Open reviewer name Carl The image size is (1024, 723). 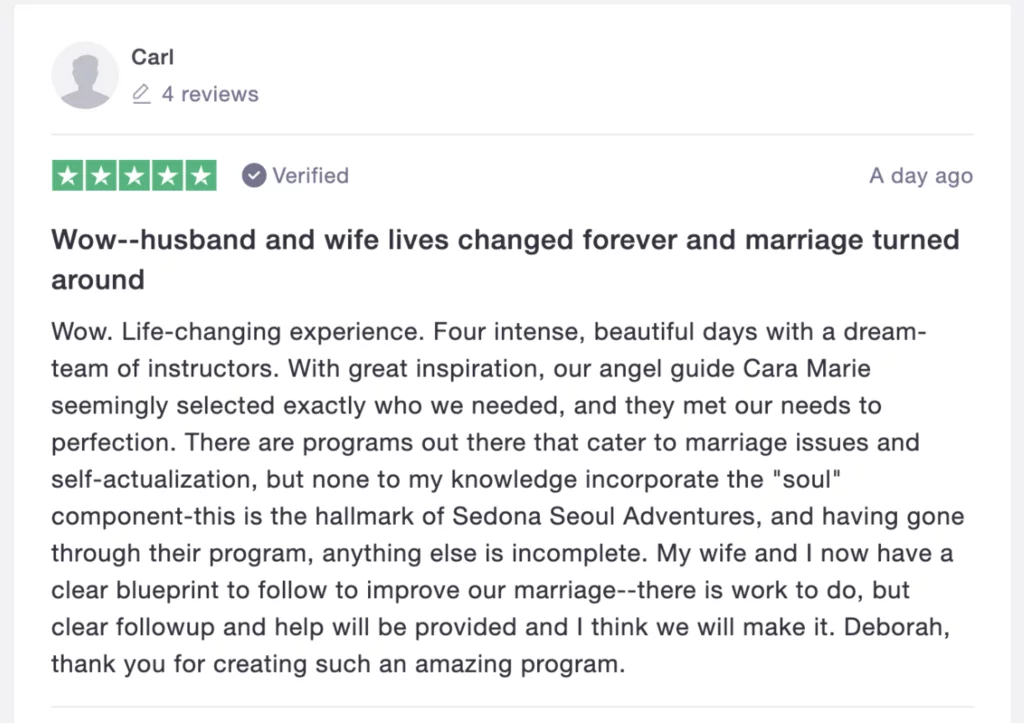tap(152, 57)
